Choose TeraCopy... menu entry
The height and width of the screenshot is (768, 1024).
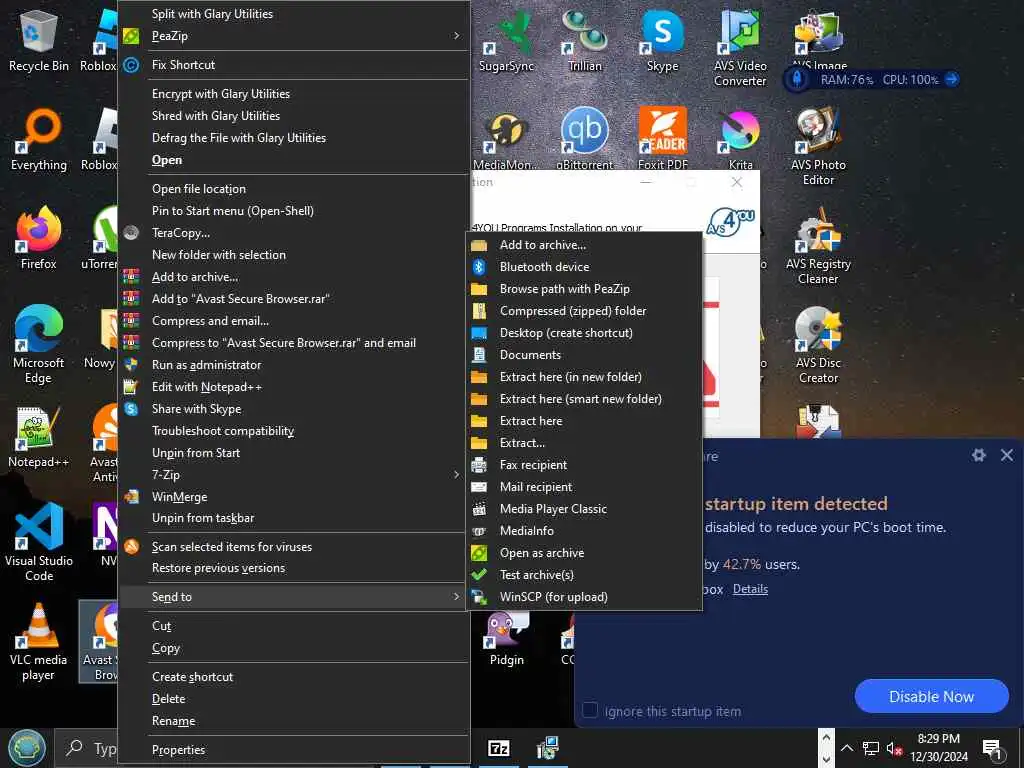point(295,233)
